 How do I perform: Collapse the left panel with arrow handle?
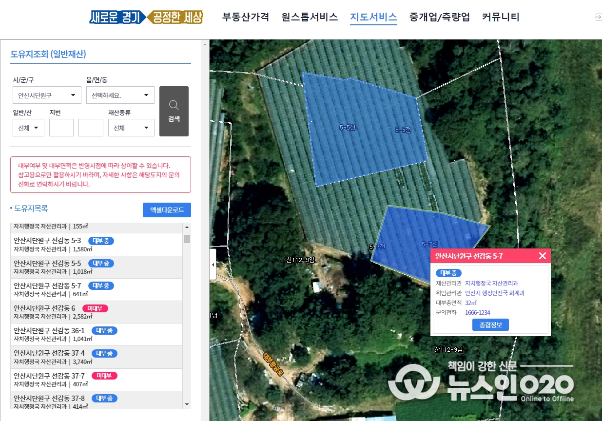213,264
